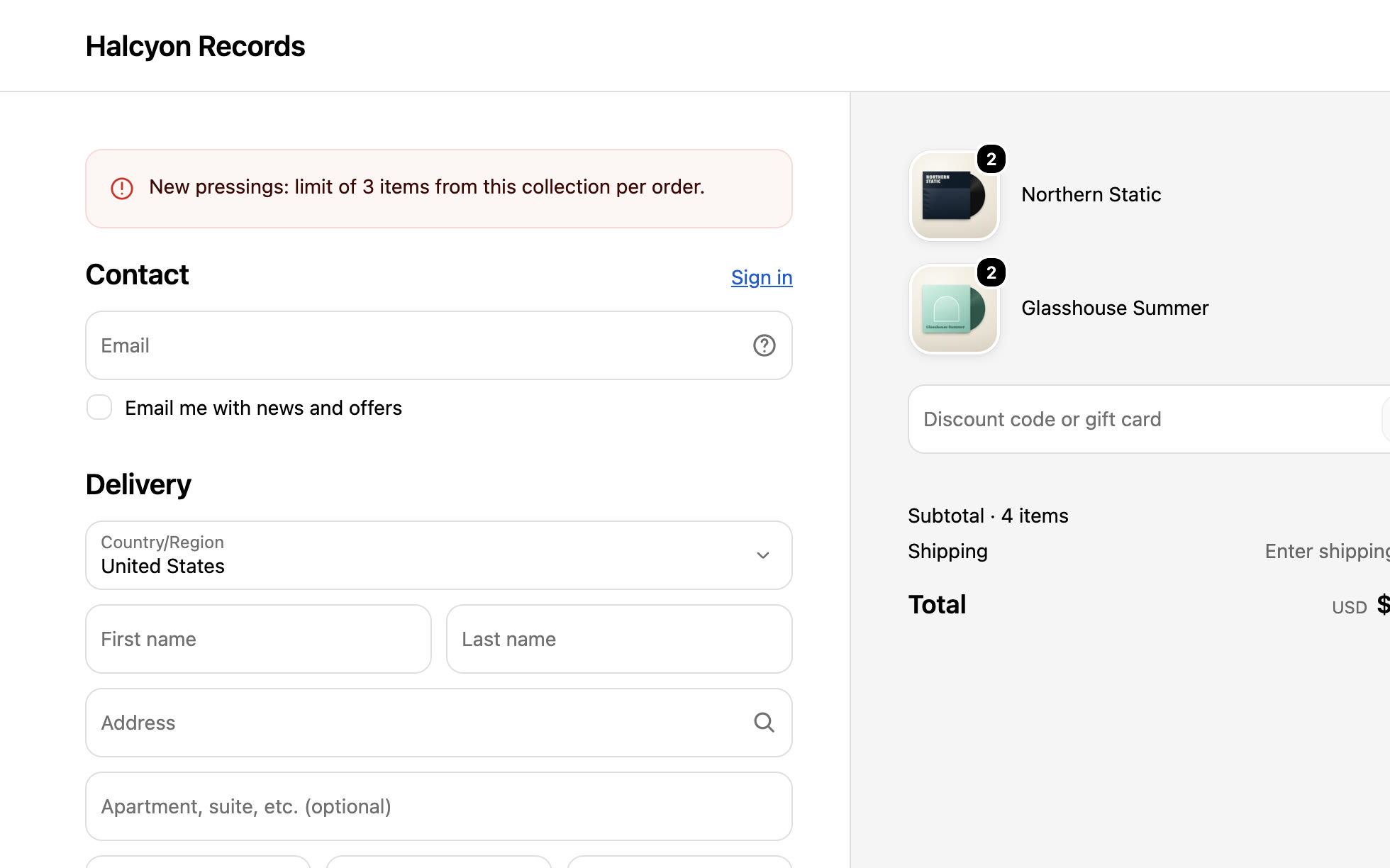Click the Northern Static product name
The image size is (1390, 868).
pyautogui.click(x=1091, y=195)
